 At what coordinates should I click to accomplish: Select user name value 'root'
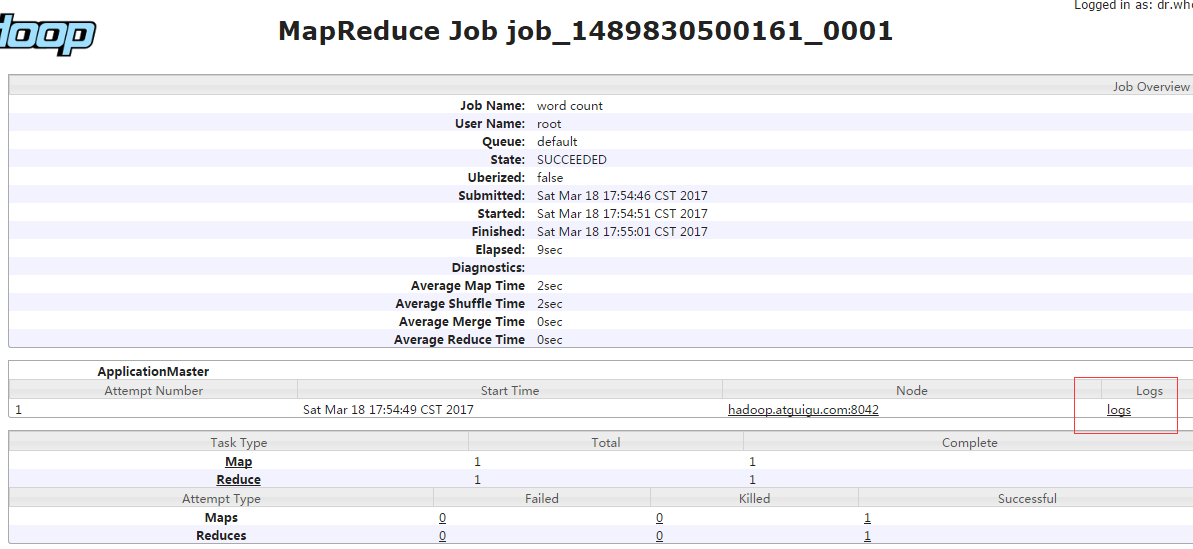click(x=549, y=124)
